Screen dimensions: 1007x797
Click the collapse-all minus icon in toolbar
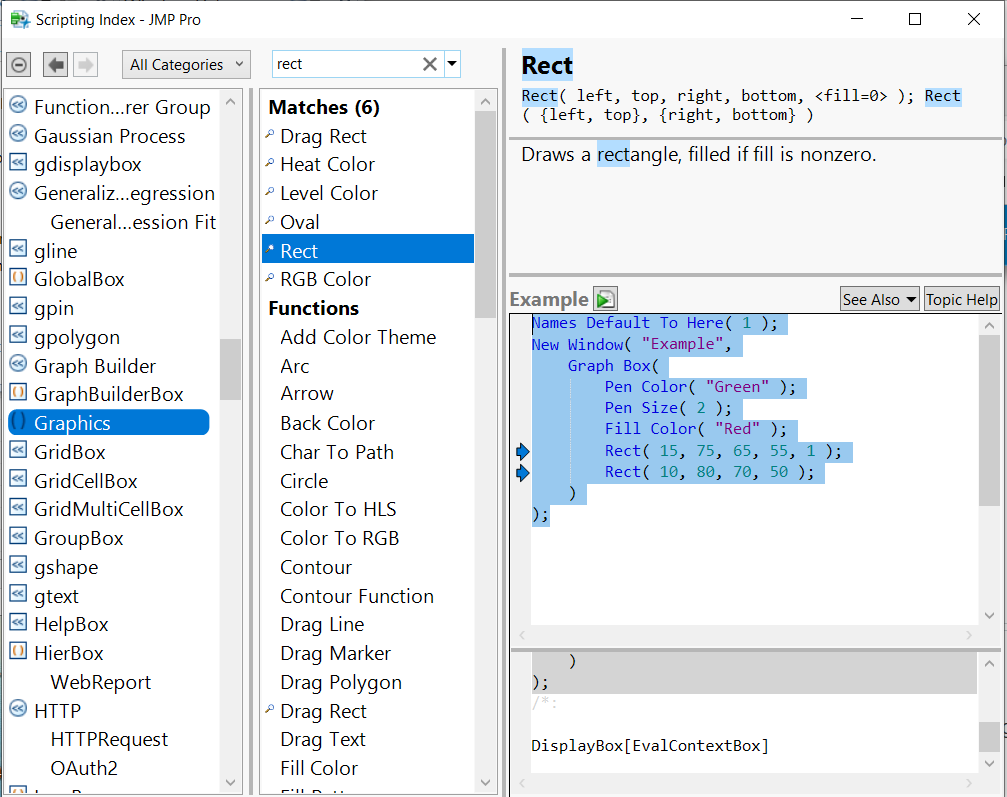(x=19, y=65)
